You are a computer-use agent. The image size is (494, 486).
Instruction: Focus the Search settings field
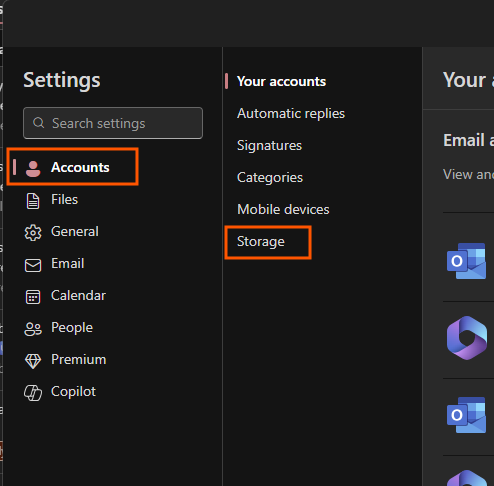[113, 123]
